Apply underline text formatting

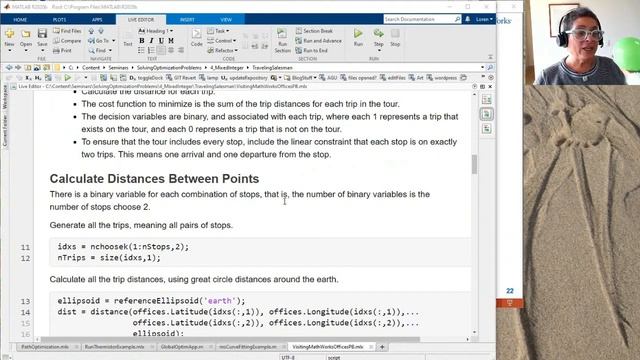tap(161, 41)
